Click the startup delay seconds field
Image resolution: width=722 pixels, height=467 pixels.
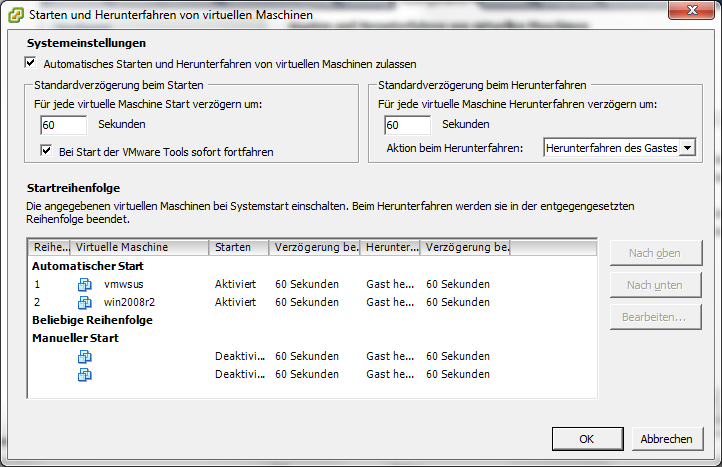(63, 125)
